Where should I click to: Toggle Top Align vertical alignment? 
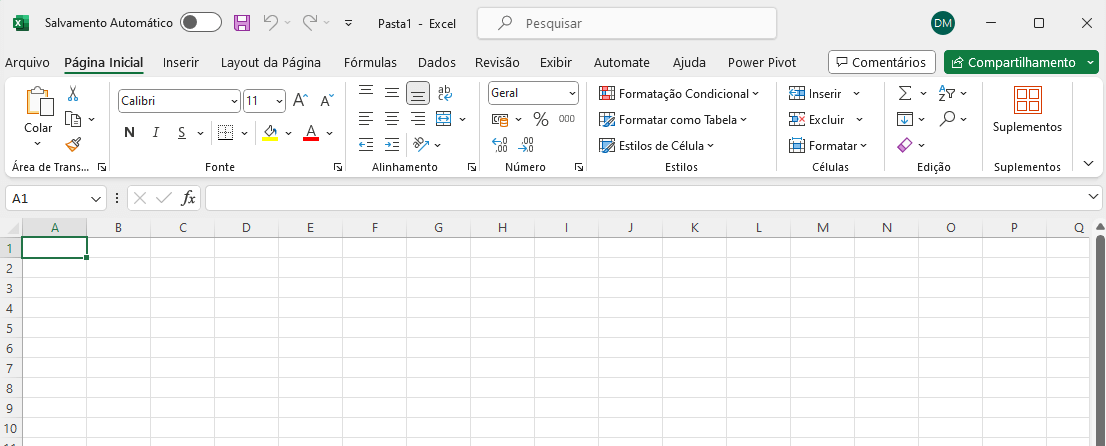[x=365, y=92]
